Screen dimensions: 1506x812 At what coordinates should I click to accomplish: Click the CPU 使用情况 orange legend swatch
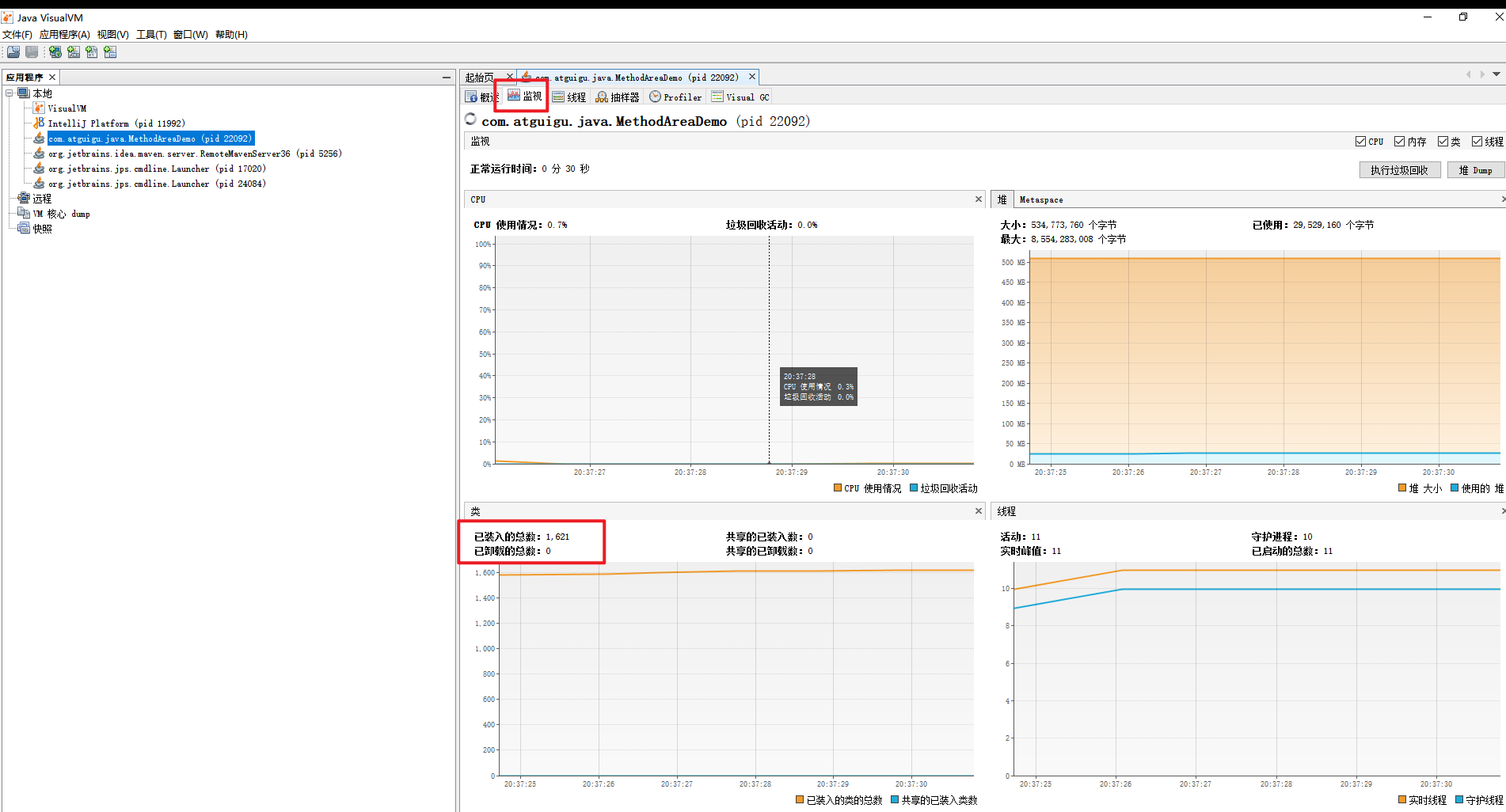[838, 488]
